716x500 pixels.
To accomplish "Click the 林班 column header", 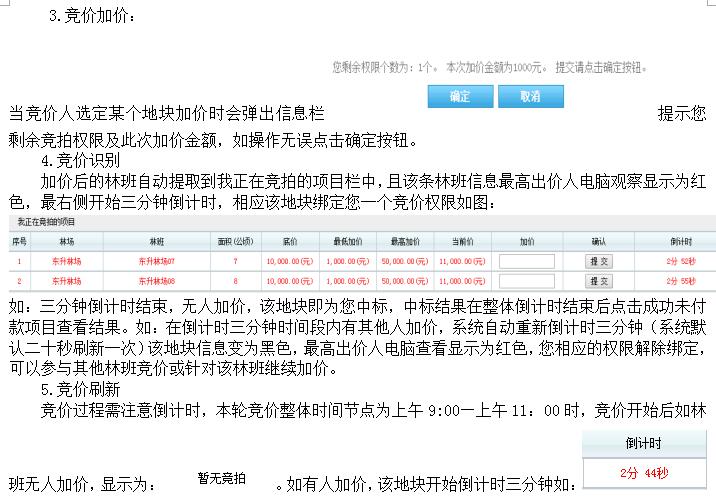I will tap(156, 241).
